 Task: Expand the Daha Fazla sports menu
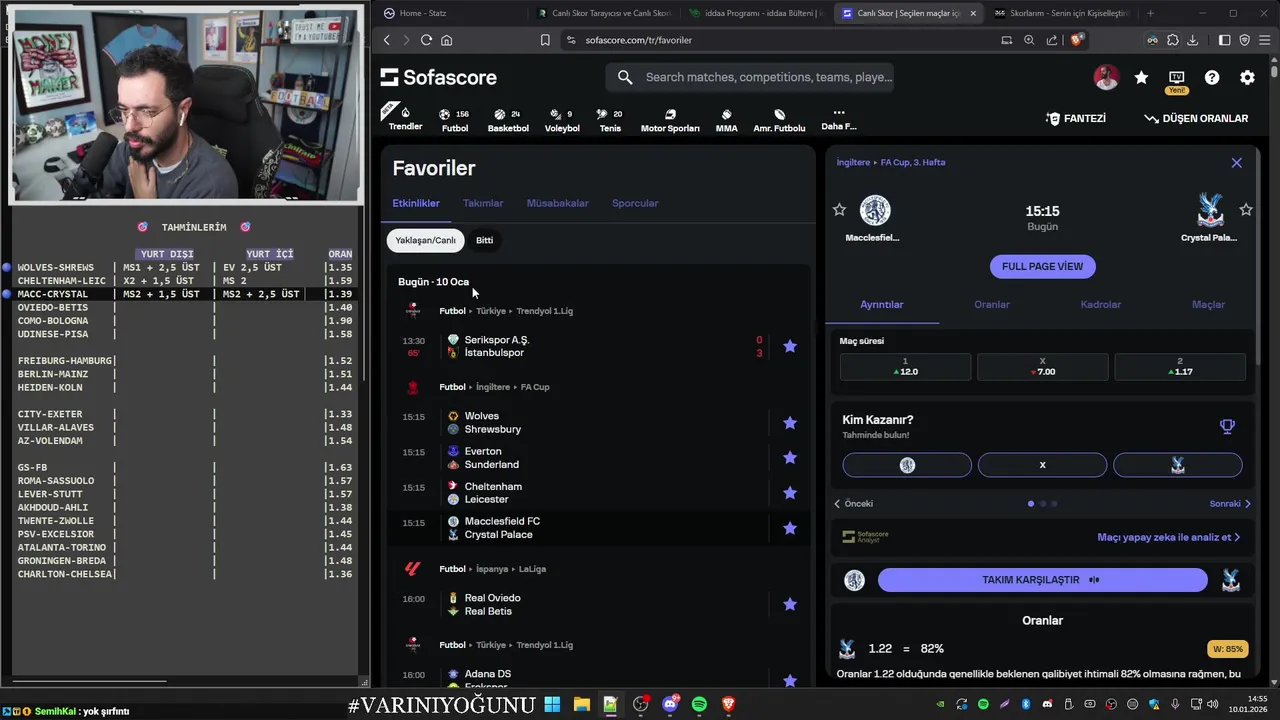838,120
